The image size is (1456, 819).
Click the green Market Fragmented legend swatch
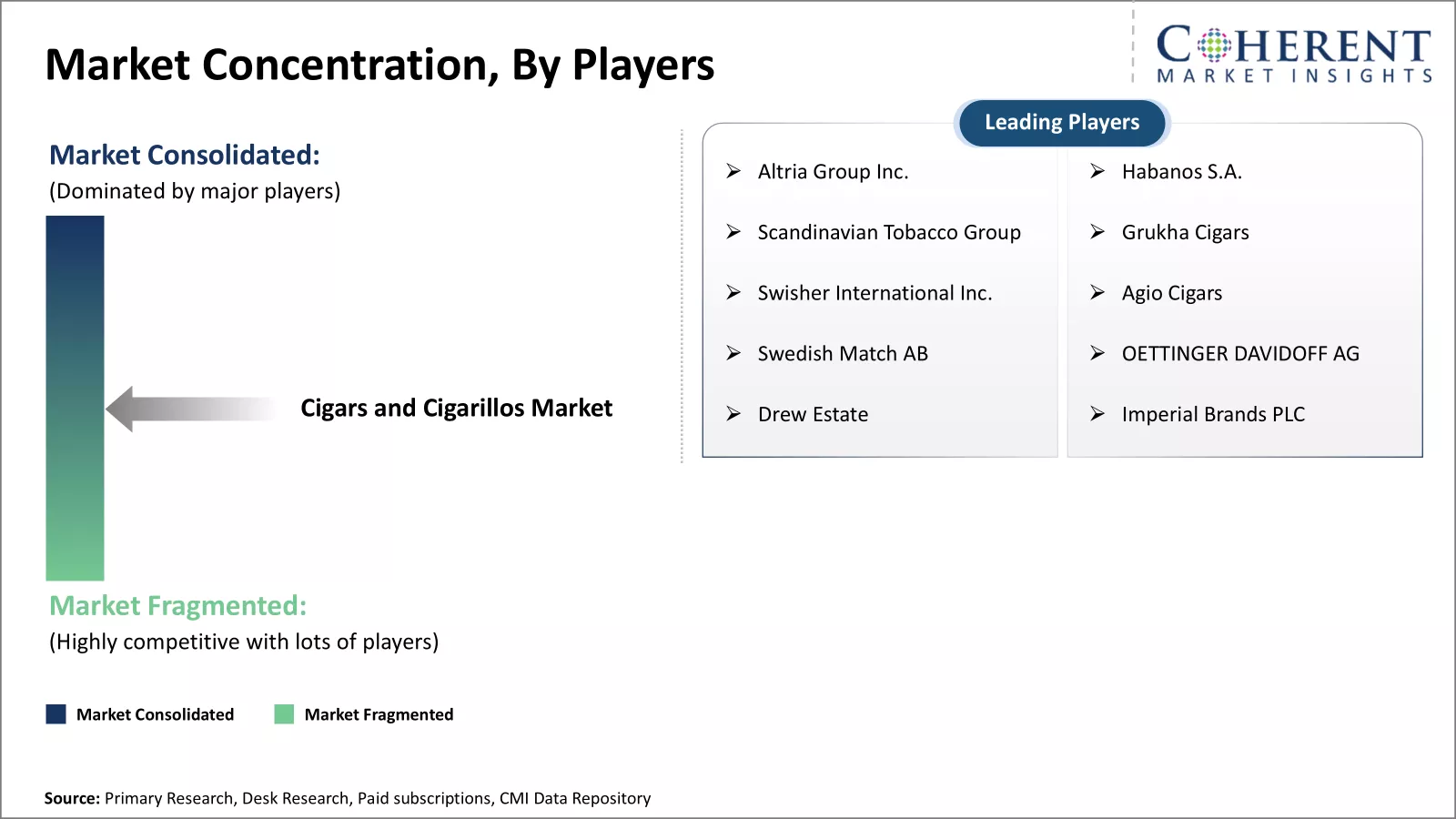(284, 714)
